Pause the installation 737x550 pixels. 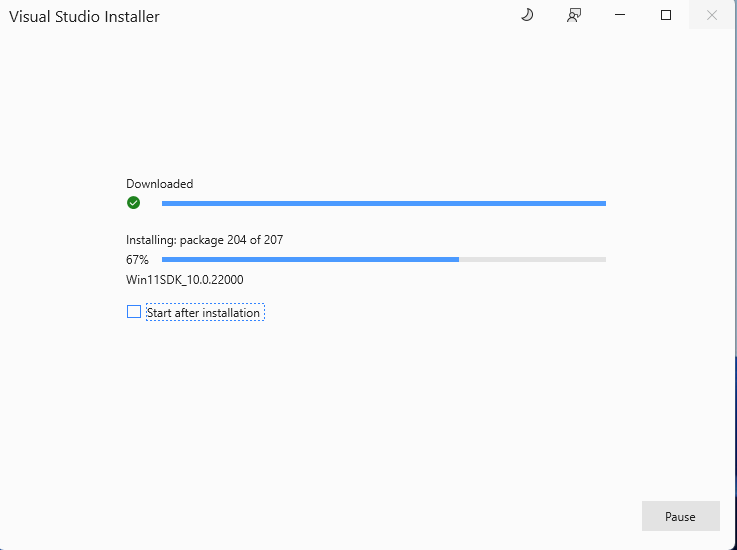680,516
